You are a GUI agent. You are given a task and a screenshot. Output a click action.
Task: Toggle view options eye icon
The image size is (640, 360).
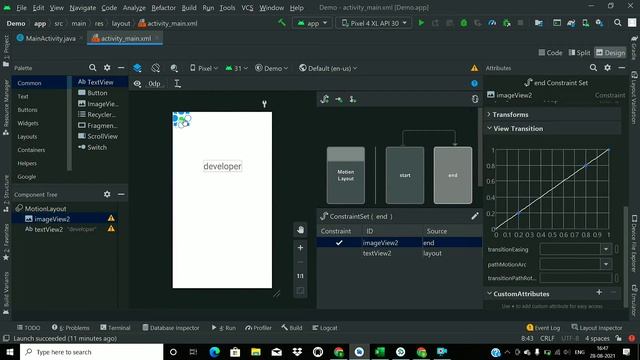pyautogui.click(x=137, y=84)
